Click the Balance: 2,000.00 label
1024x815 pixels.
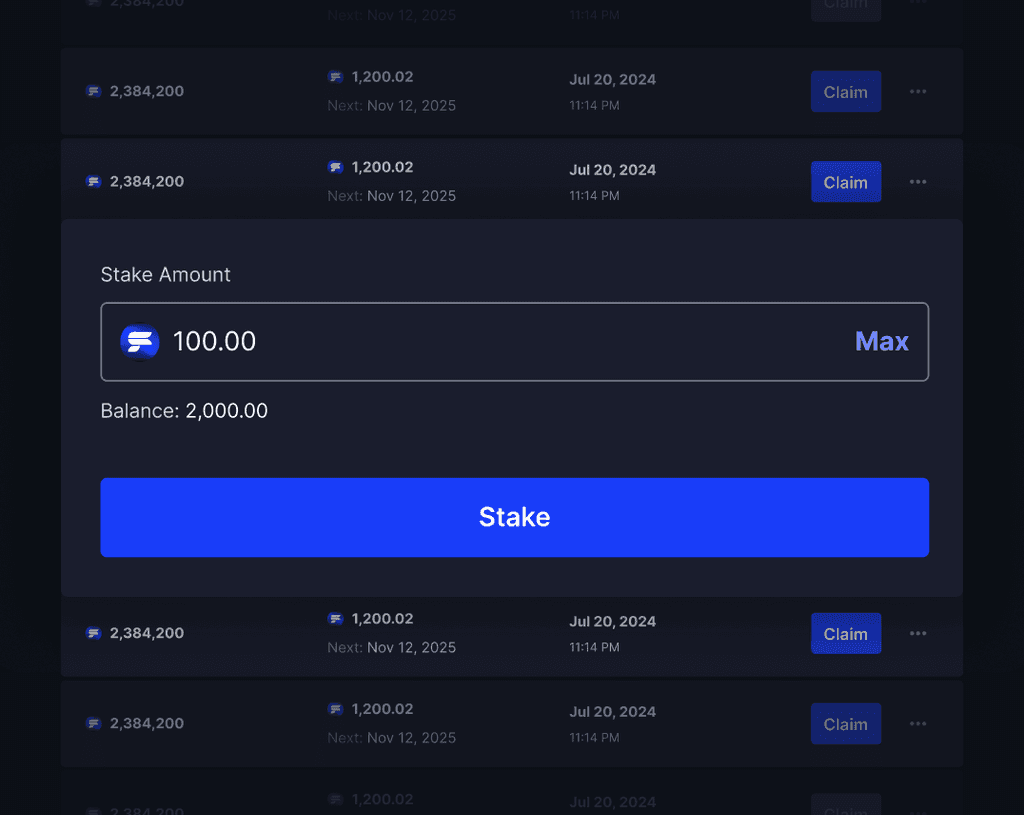184,410
